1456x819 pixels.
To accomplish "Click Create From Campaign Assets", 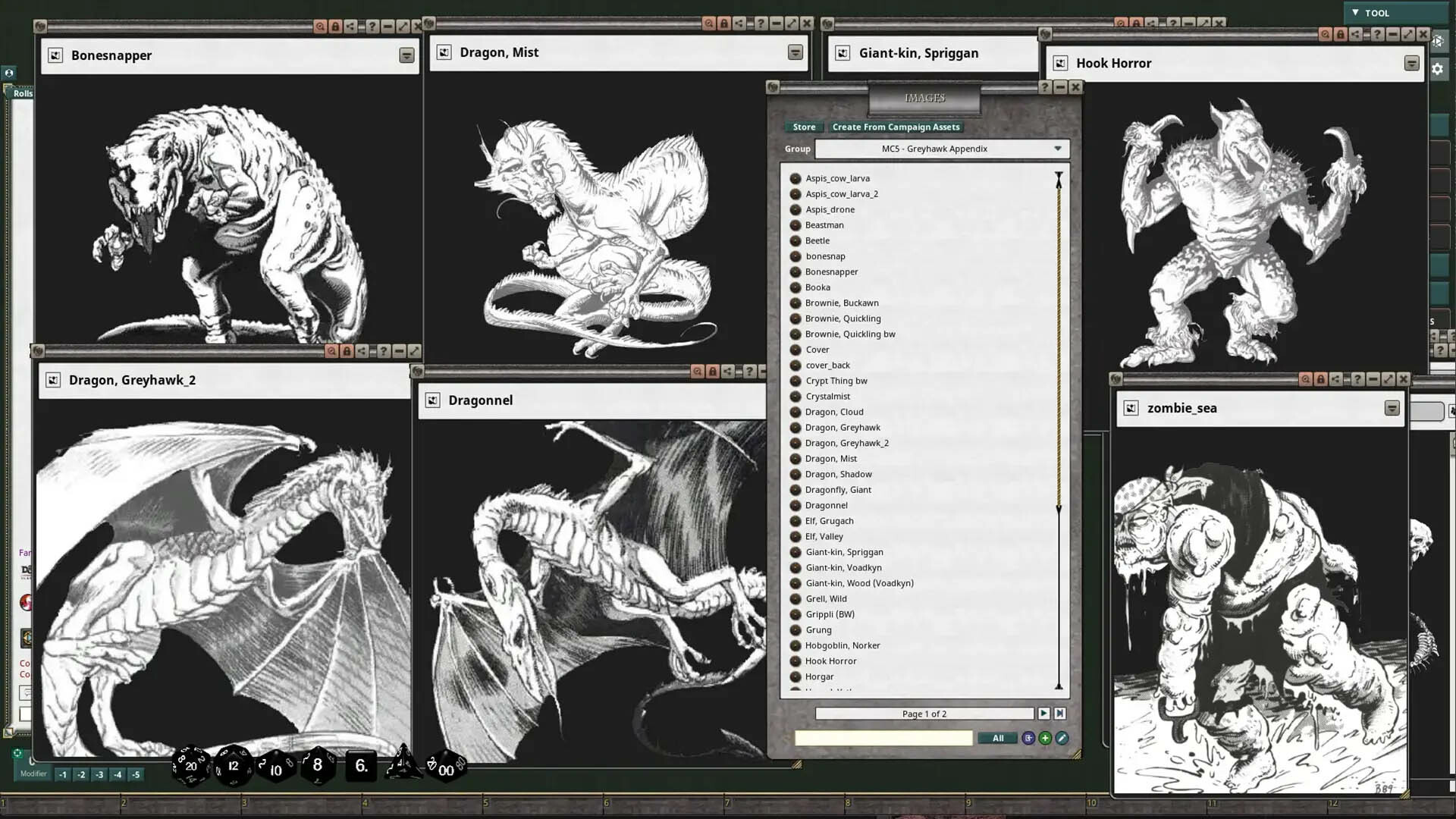I will tap(896, 127).
